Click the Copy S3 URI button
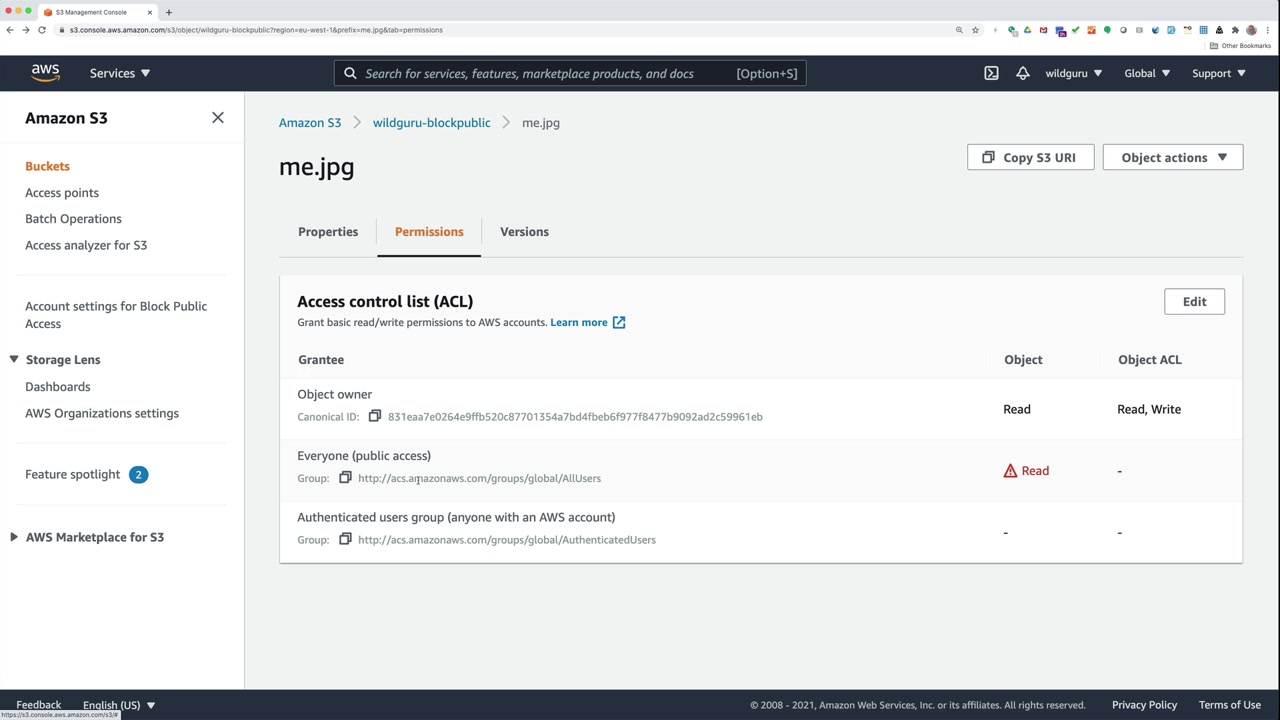The image size is (1280, 720). point(1030,158)
